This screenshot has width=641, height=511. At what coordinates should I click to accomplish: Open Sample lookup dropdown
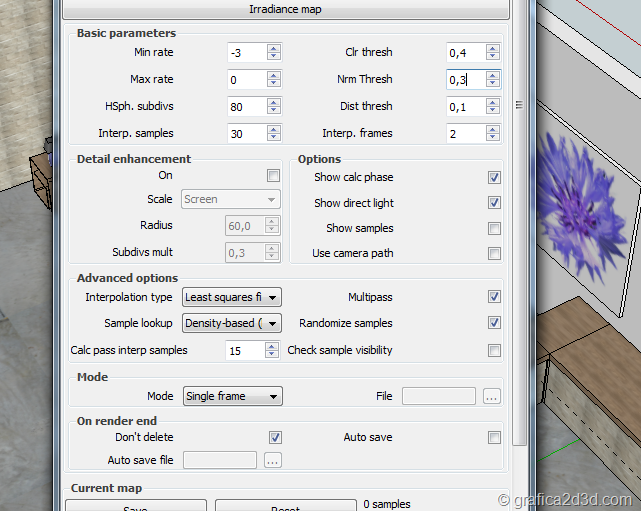click(x=232, y=323)
